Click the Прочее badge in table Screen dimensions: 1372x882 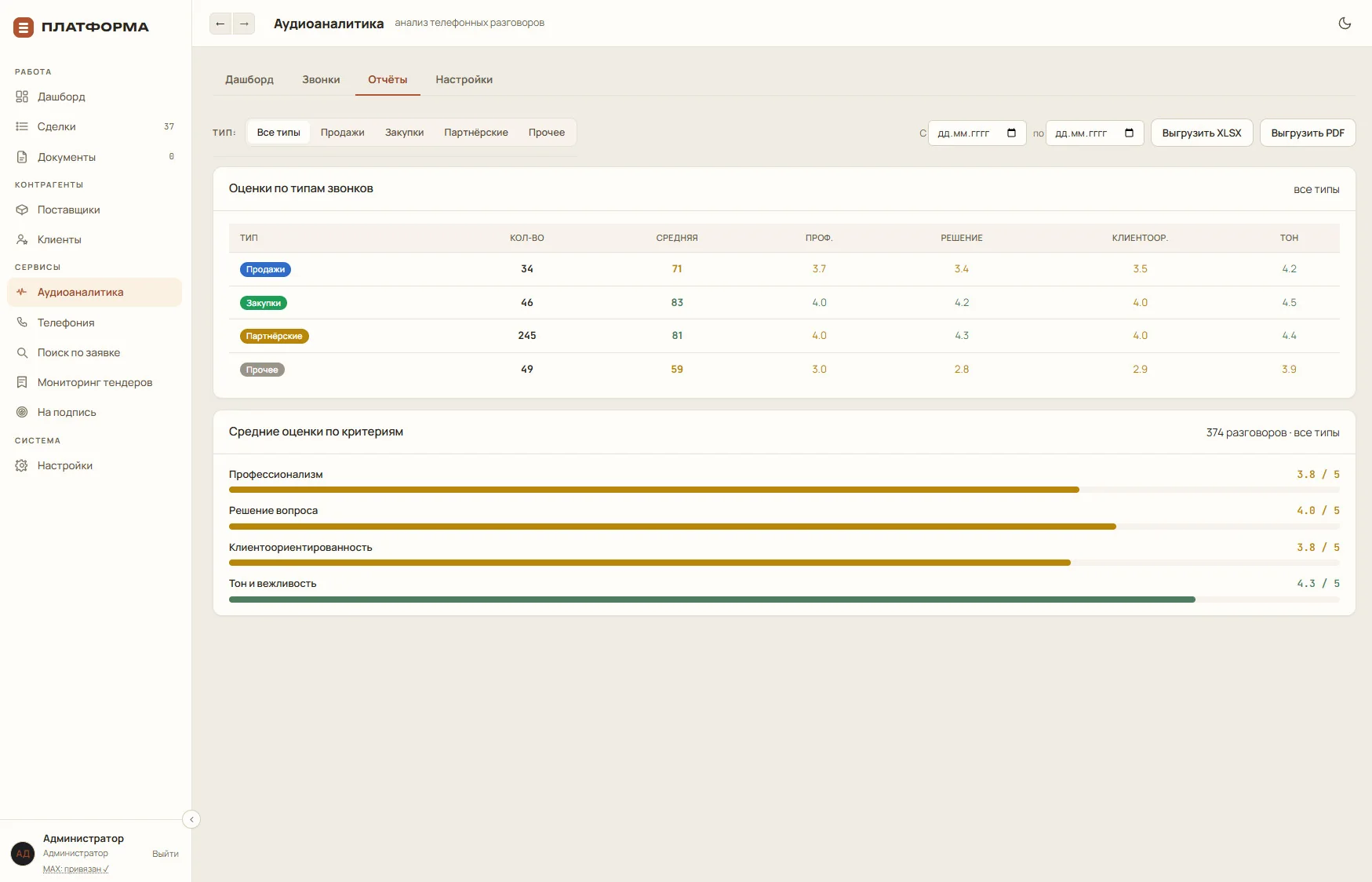click(x=262, y=370)
